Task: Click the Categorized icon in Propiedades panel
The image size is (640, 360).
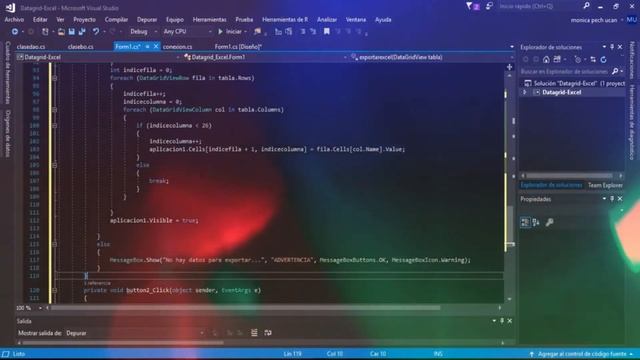Action: [525, 222]
